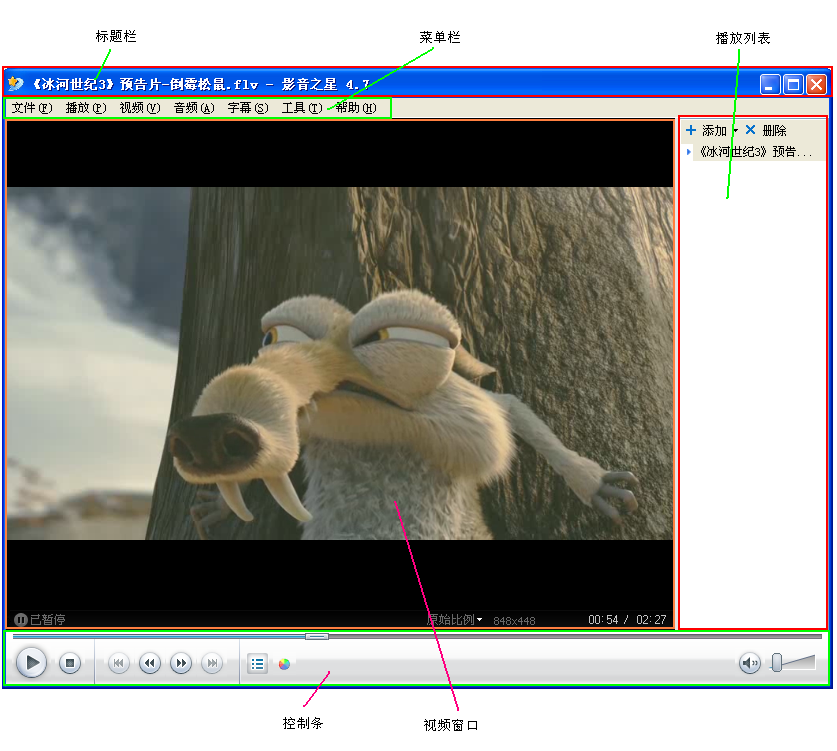Image resolution: width=837 pixels, height=751 pixels.
Task: Click the volume slider handle
Action: click(x=777, y=662)
